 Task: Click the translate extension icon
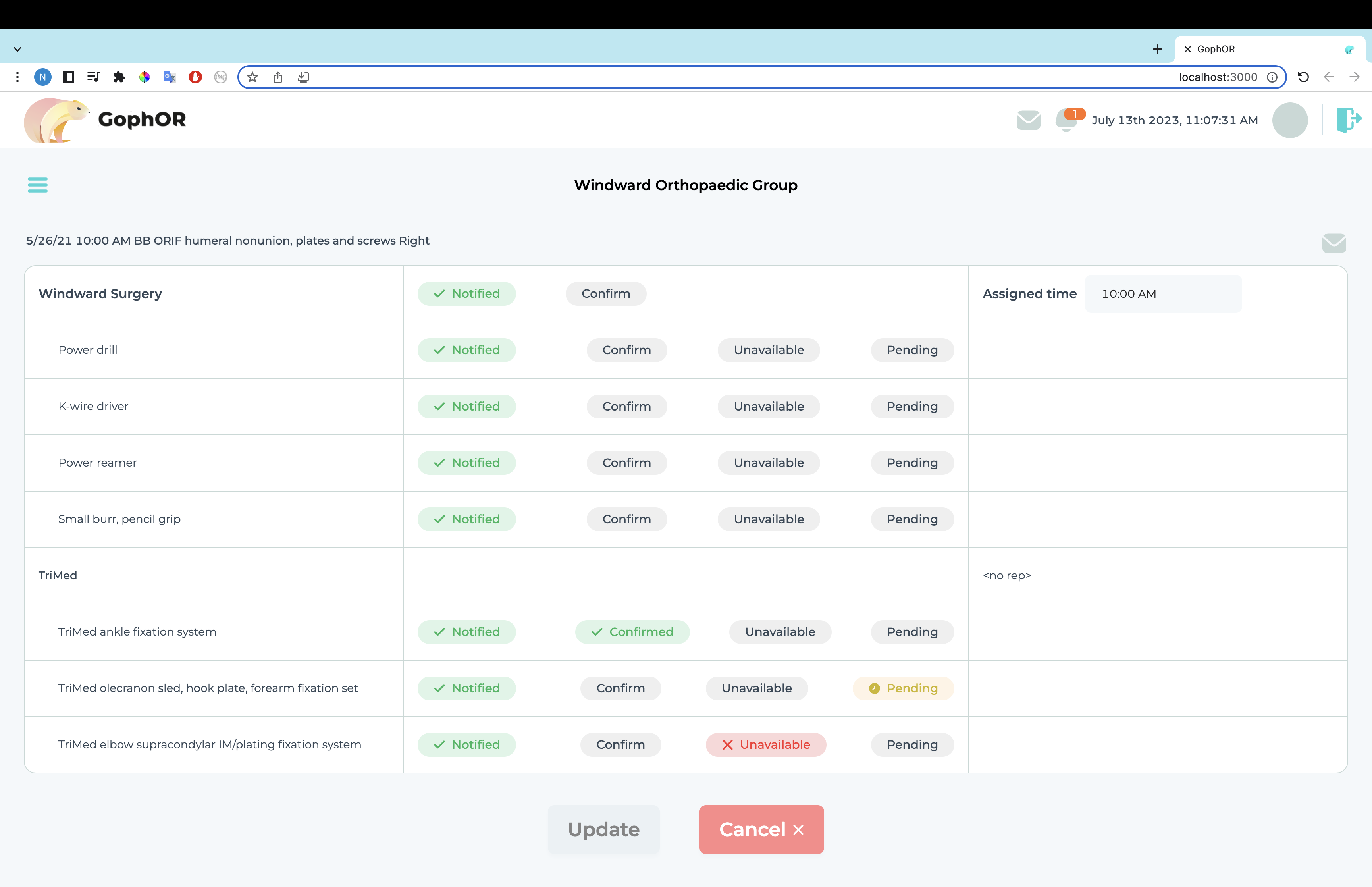[169, 77]
